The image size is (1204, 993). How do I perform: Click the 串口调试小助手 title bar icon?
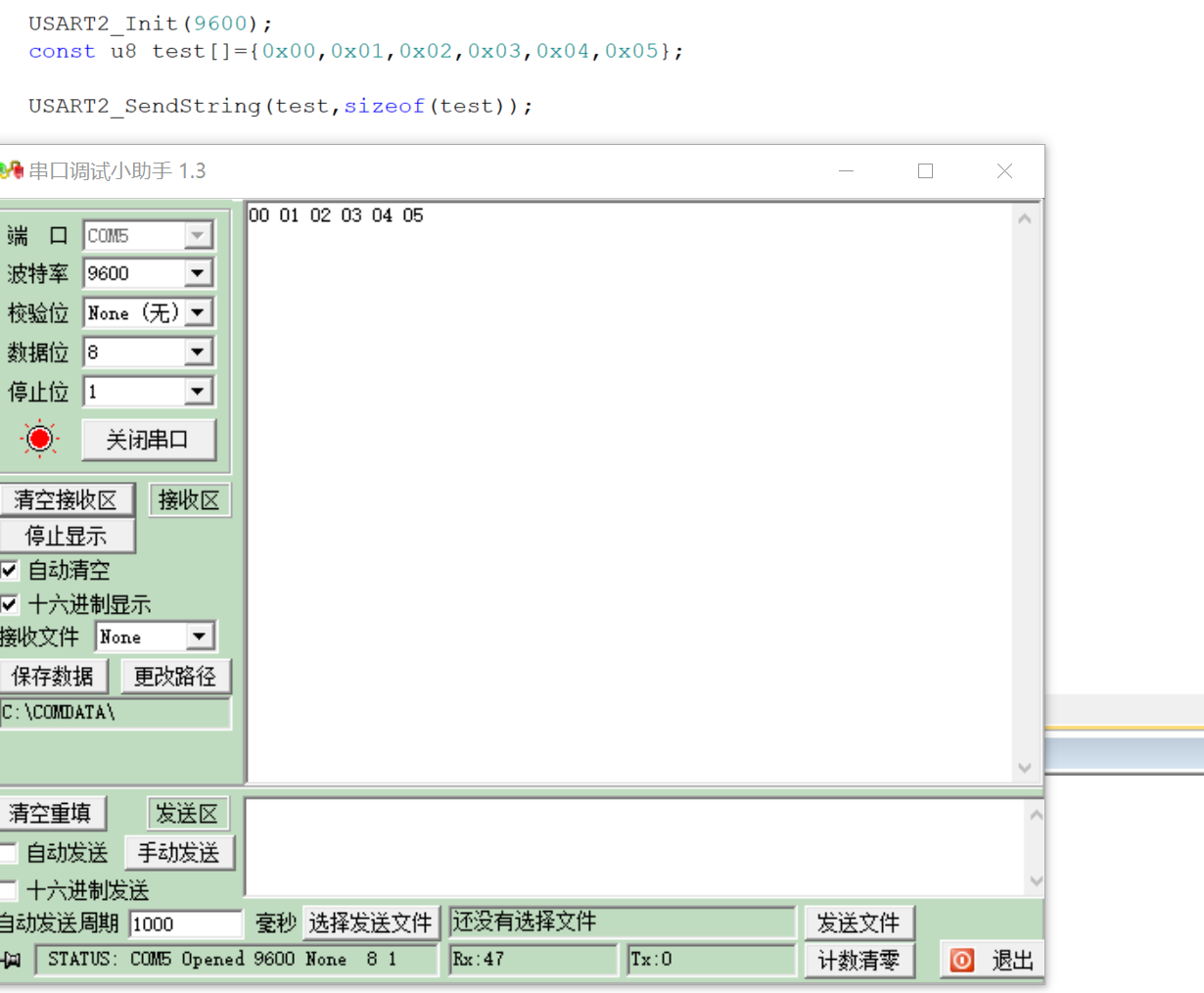[x=14, y=170]
